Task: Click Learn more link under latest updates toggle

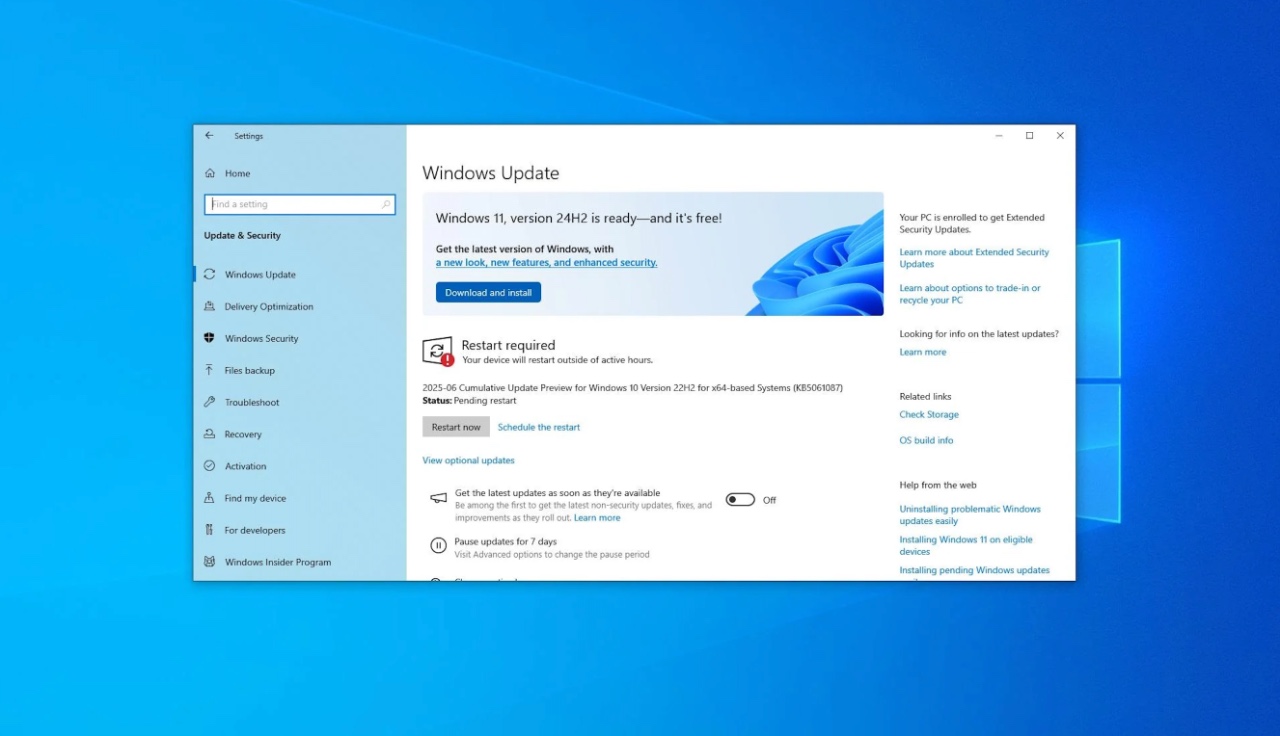Action: click(x=597, y=518)
